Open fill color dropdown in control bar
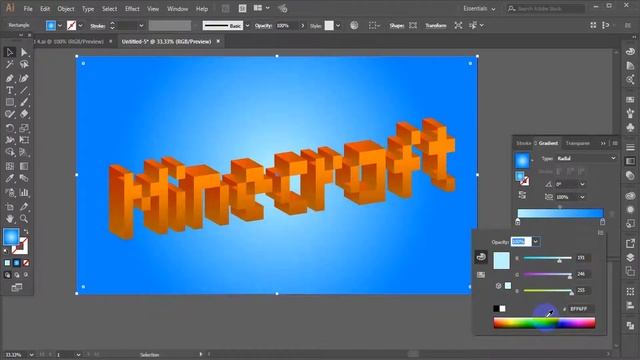This screenshot has height=360, width=640. point(60,26)
